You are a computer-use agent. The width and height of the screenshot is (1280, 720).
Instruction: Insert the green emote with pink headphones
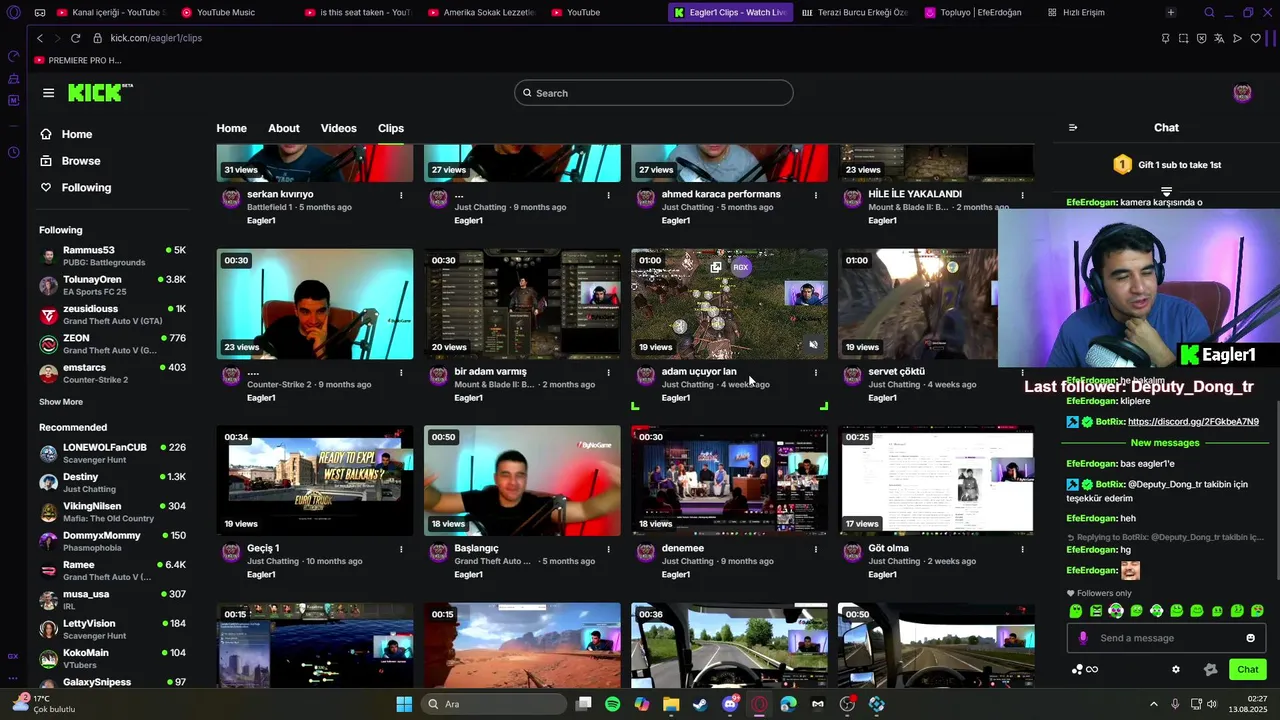[x=1116, y=610]
